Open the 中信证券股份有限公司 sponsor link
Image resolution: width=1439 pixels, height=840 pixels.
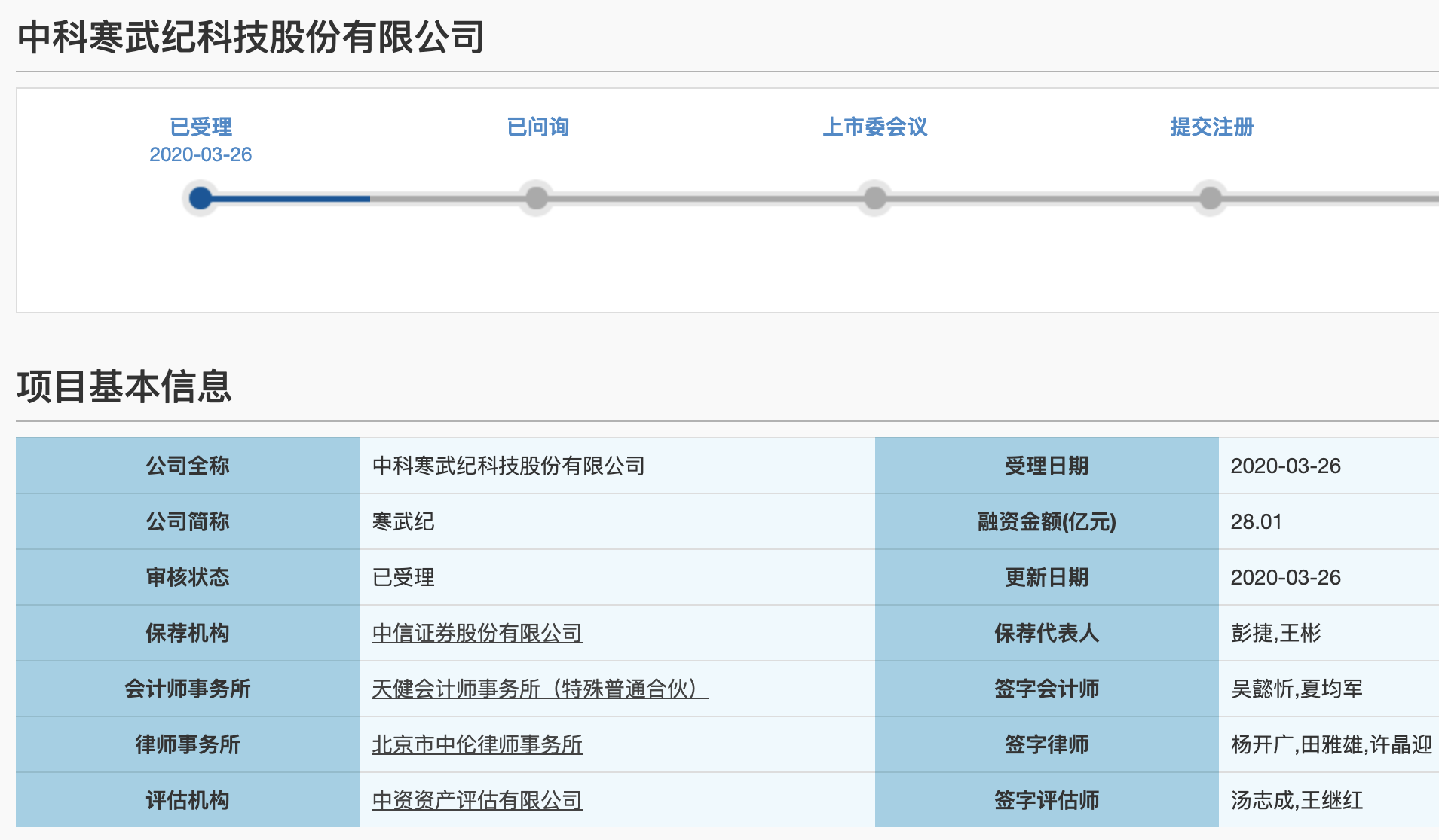pos(476,633)
